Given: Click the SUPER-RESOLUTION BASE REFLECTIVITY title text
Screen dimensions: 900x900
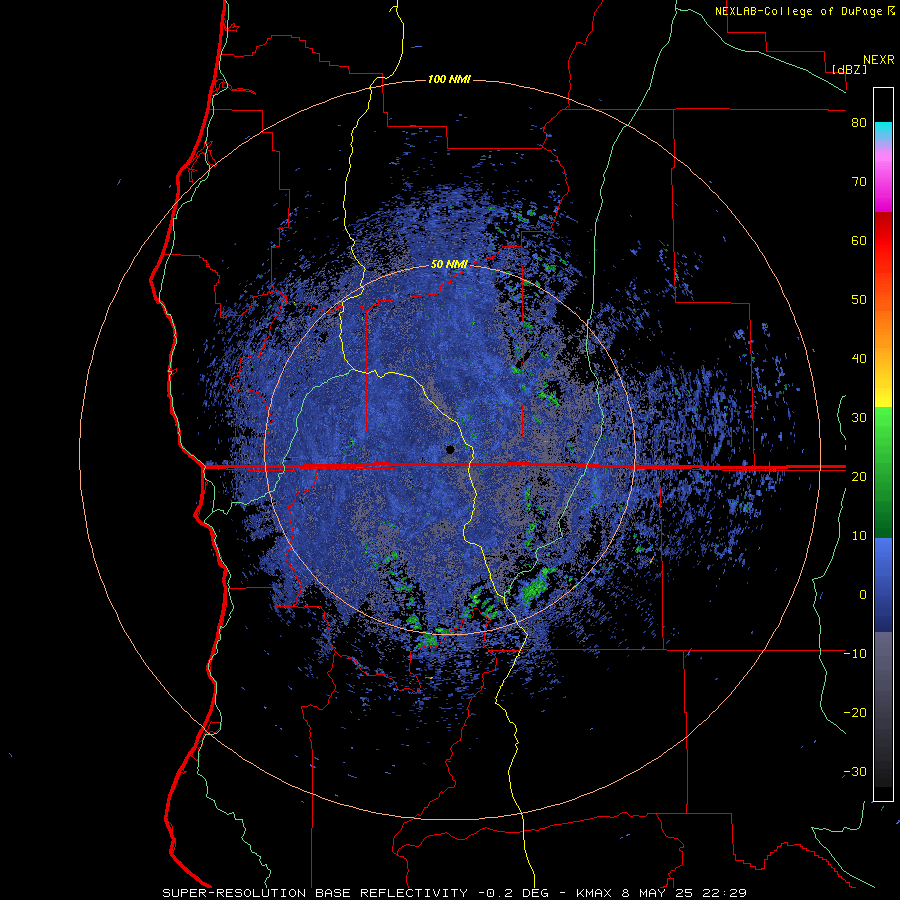Looking at the screenshot, I should (x=315, y=893).
